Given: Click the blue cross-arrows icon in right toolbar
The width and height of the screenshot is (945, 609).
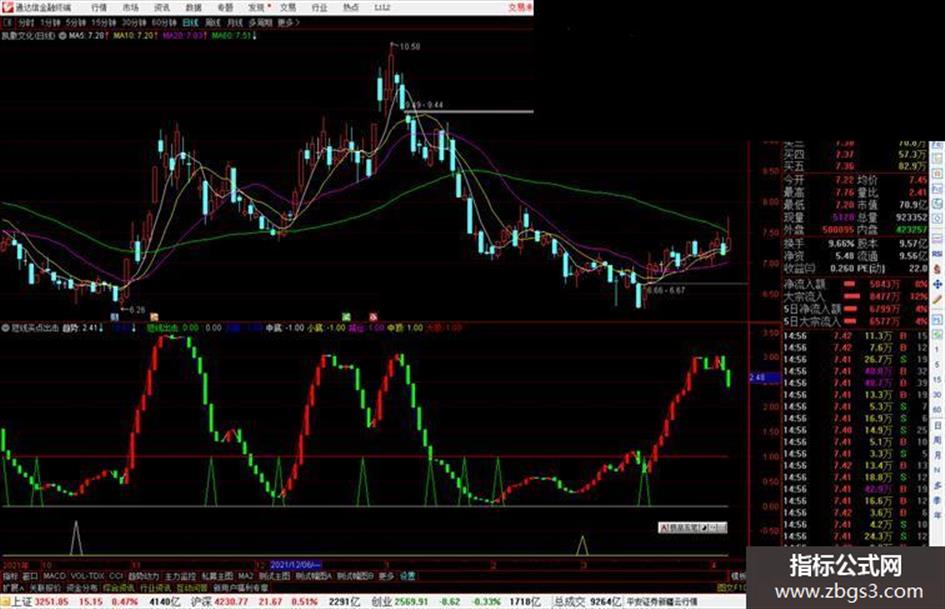Looking at the screenshot, I should (x=937, y=284).
